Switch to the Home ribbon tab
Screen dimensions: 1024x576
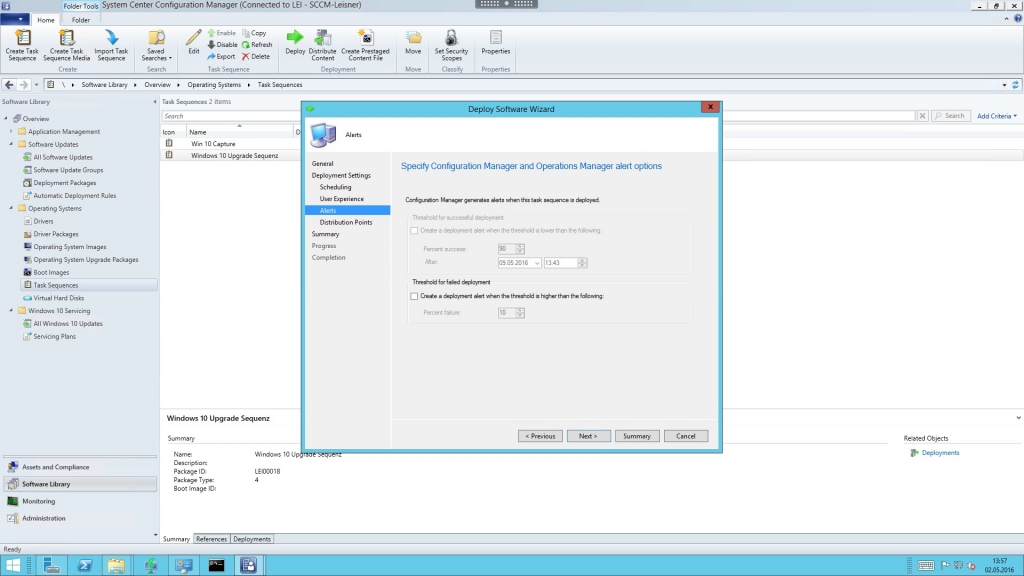pyautogui.click(x=46, y=20)
